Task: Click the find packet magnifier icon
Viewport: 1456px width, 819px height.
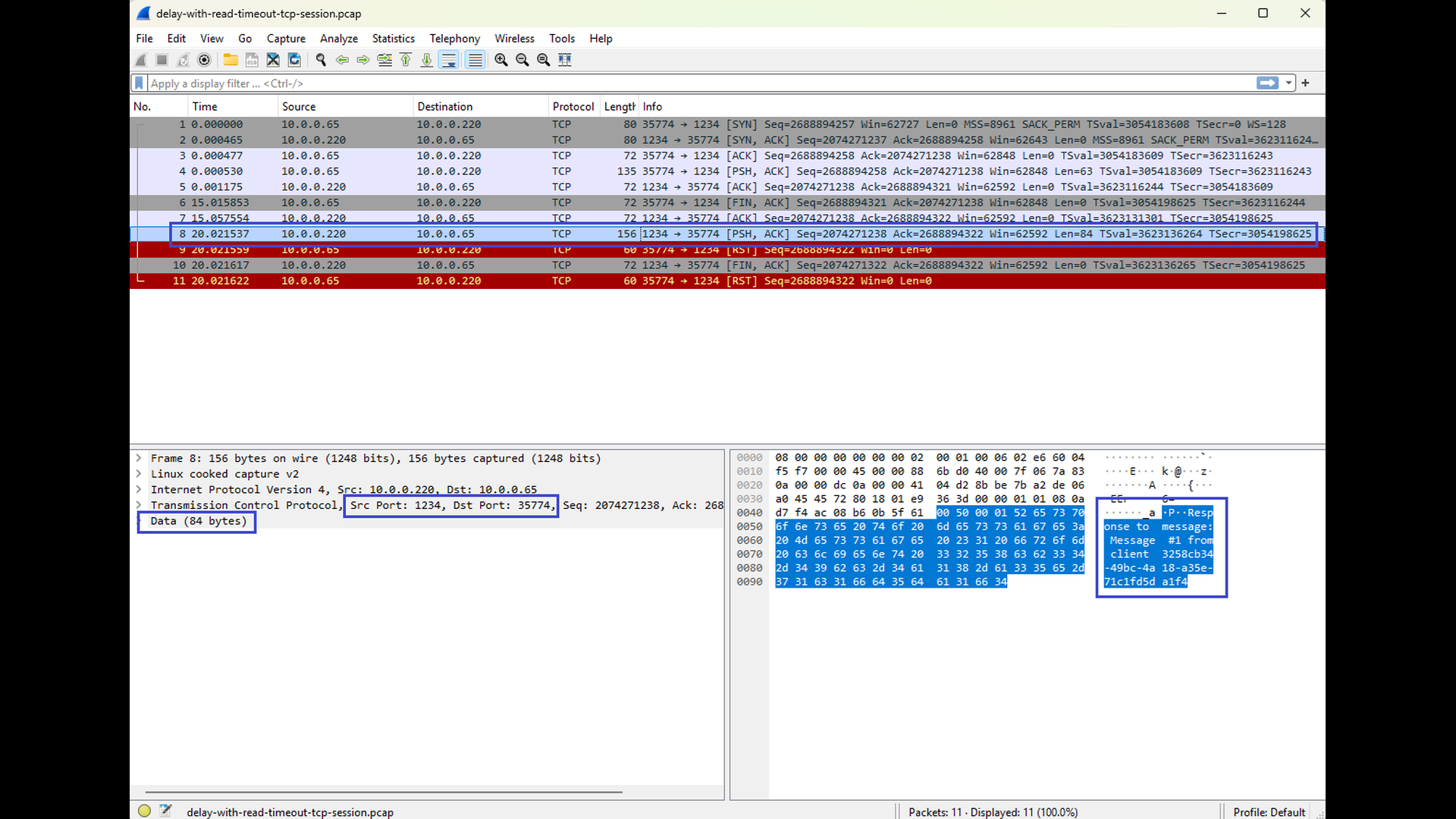Action: click(321, 60)
